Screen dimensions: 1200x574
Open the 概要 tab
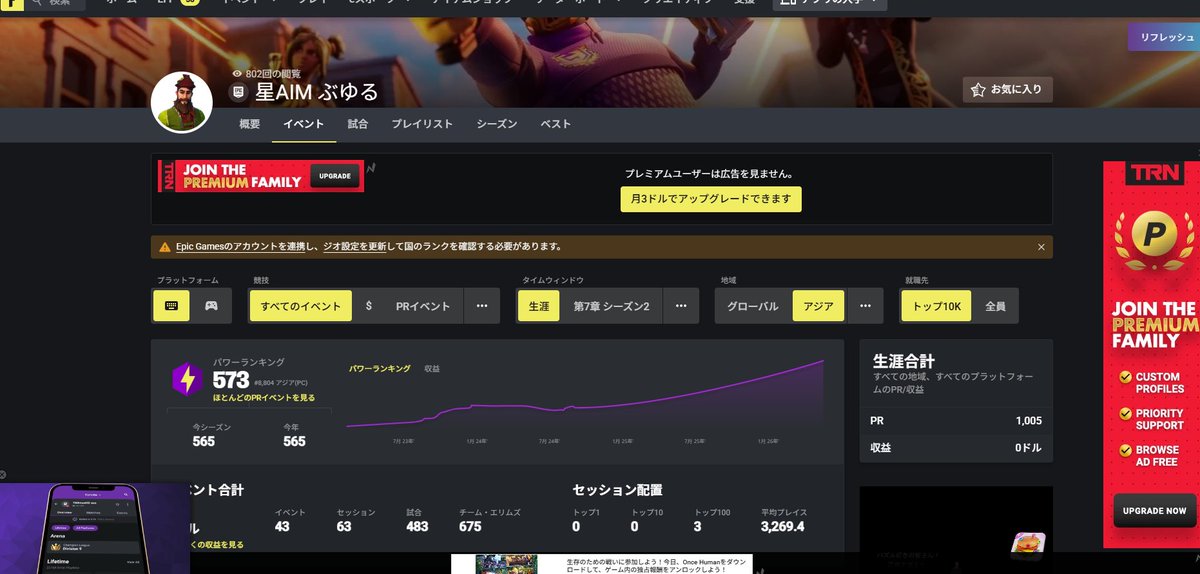tap(250, 124)
